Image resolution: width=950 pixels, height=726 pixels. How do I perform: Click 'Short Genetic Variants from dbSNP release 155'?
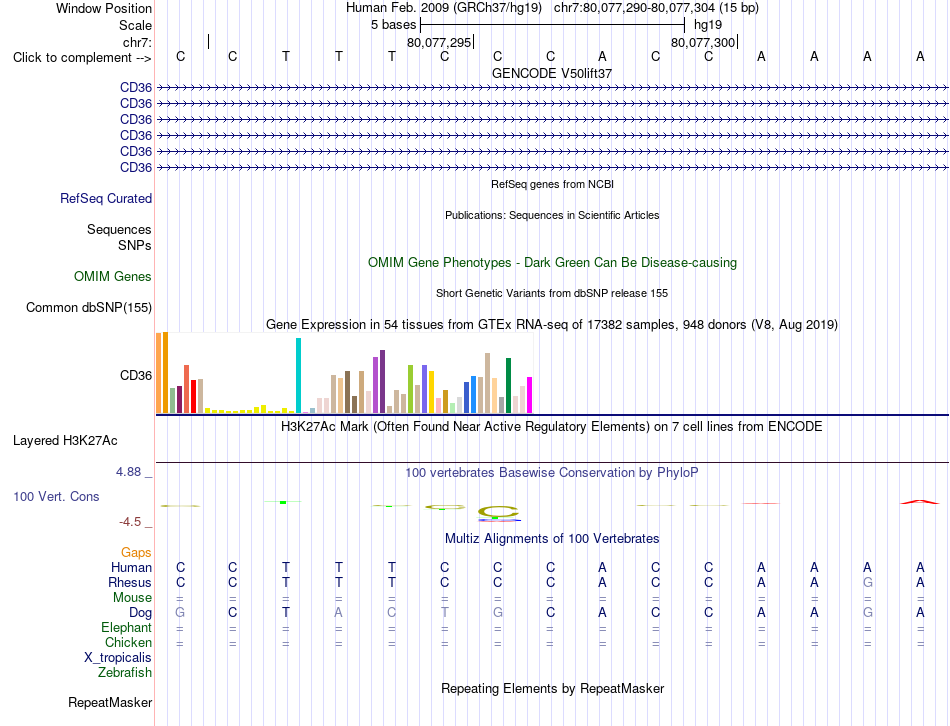pyautogui.click(x=552, y=293)
